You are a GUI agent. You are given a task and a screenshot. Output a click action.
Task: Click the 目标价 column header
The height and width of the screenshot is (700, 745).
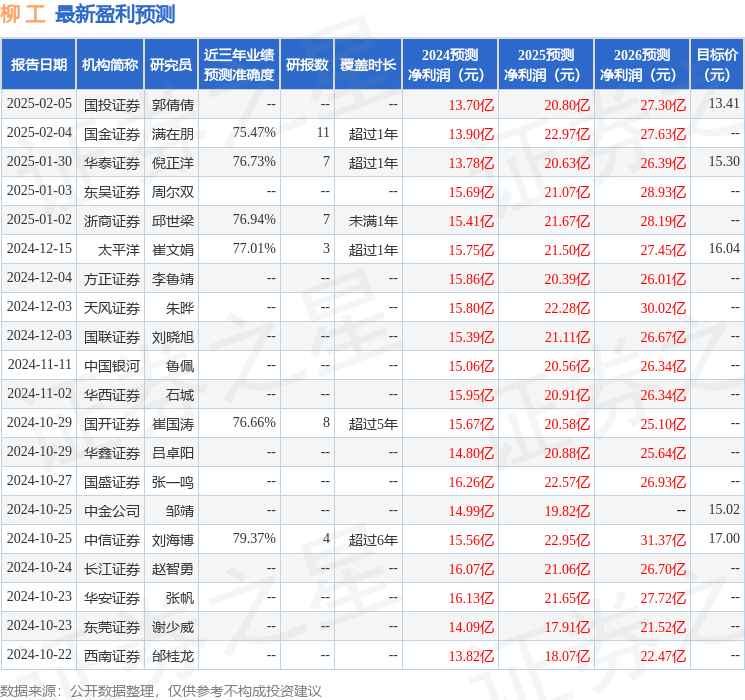point(717,65)
